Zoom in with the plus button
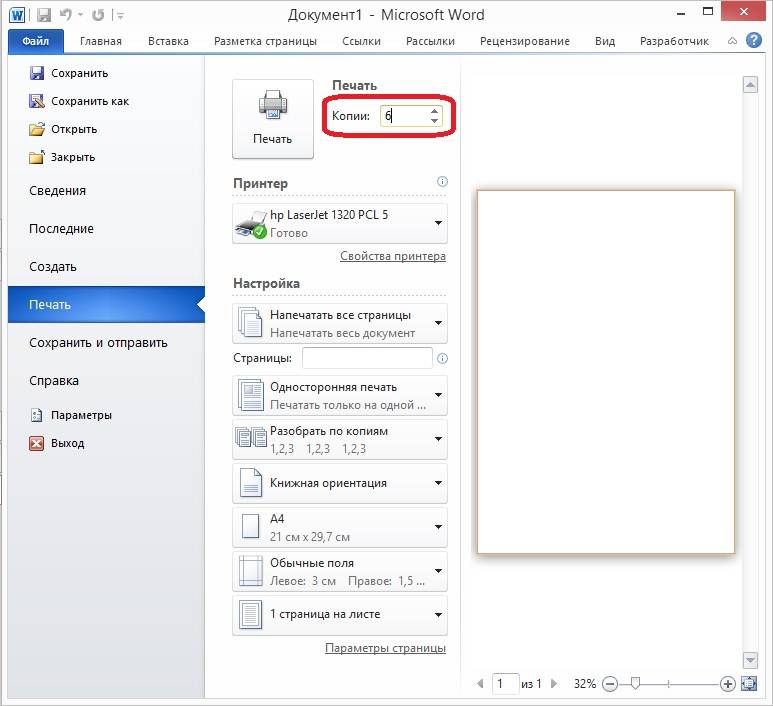This screenshot has height=706, width=773. pos(728,684)
